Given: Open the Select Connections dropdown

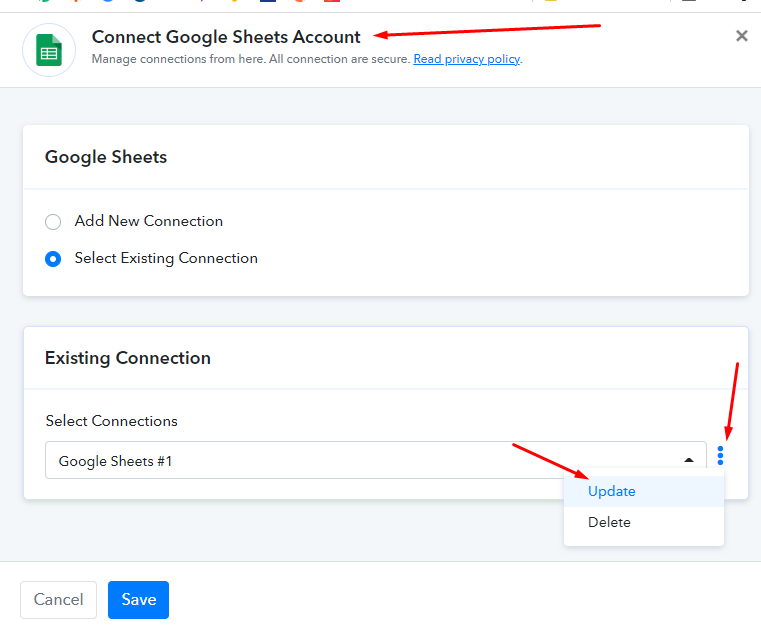Looking at the screenshot, I should click(x=376, y=460).
